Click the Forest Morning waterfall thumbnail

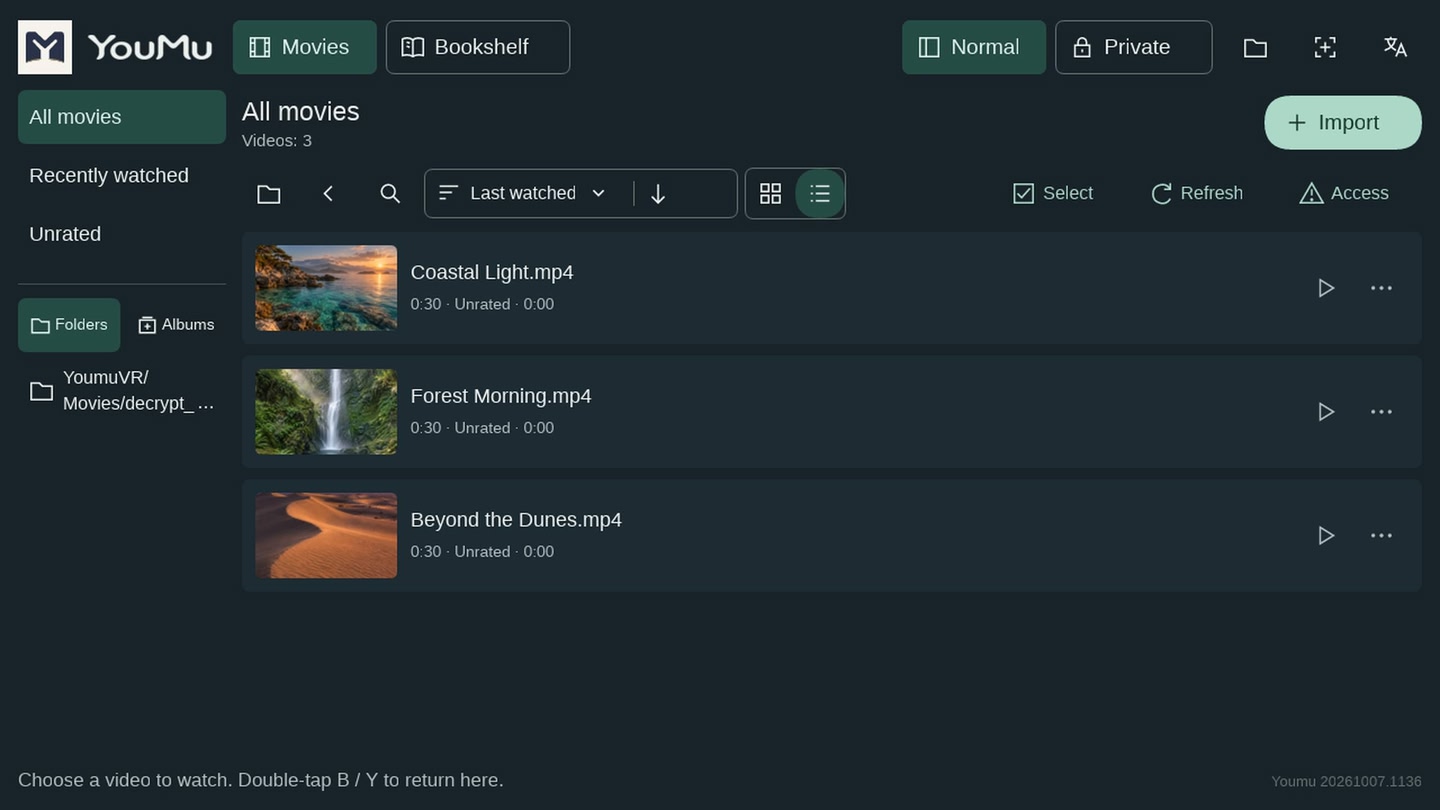(x=326, y=412)
